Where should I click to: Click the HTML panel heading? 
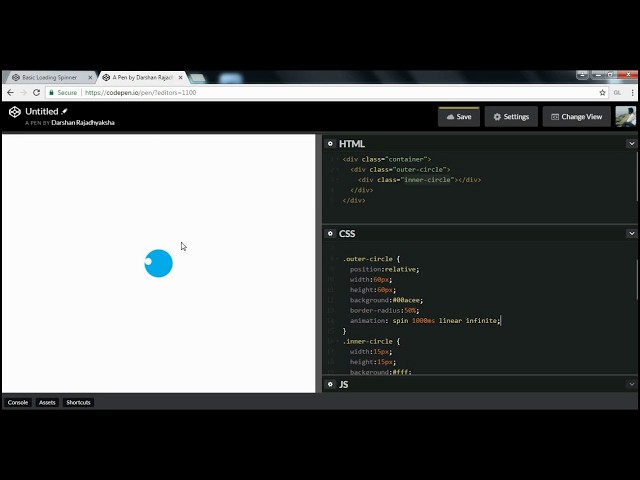(x=352, y=144)
